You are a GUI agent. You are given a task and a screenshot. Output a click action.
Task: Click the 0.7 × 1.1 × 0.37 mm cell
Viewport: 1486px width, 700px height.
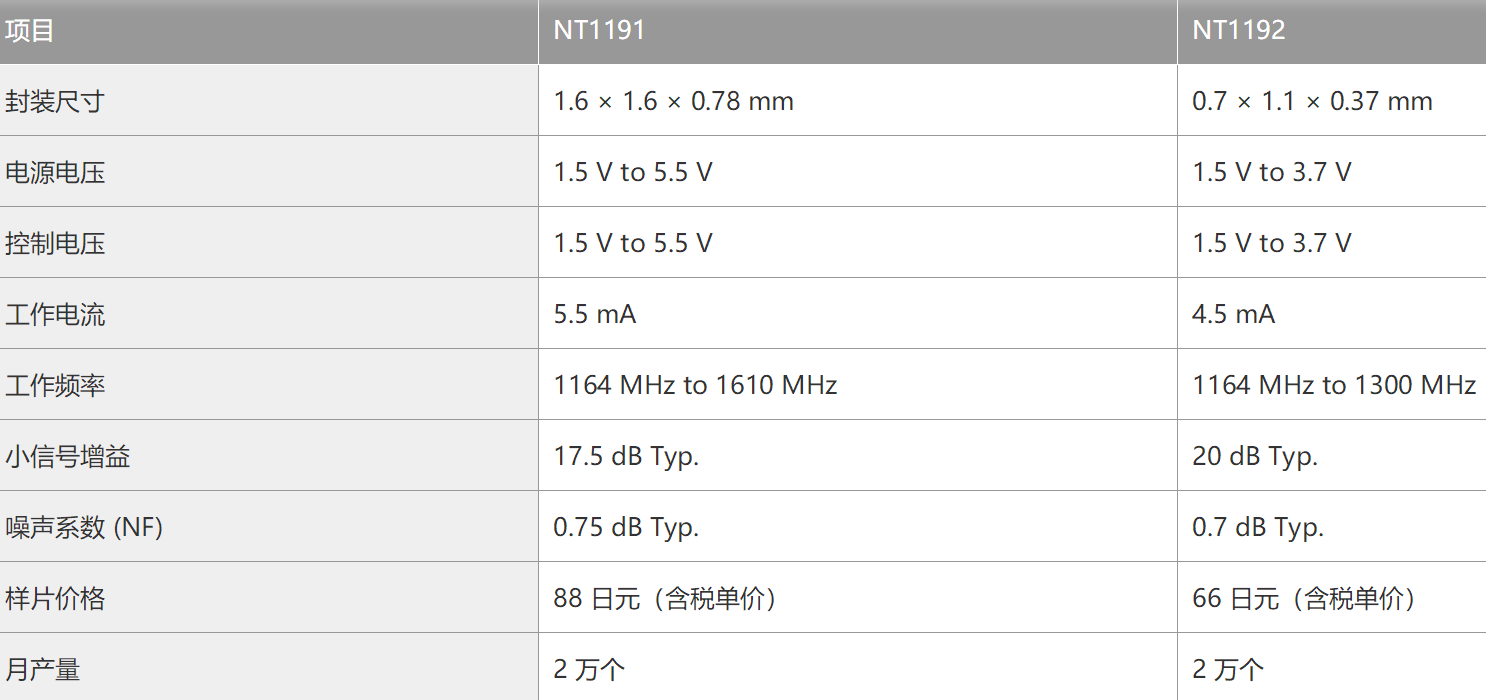1312,101
